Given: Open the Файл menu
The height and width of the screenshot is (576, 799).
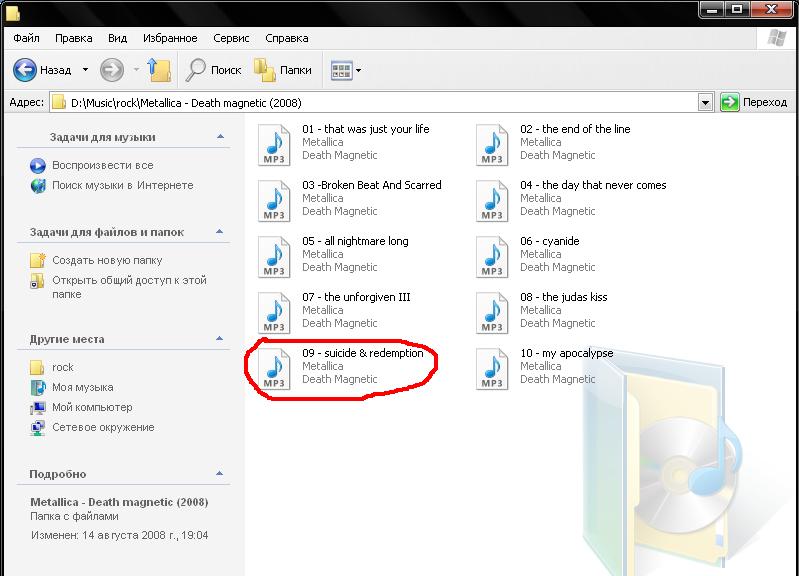Looking at the screenshot, I should click(x=27, y=38).
